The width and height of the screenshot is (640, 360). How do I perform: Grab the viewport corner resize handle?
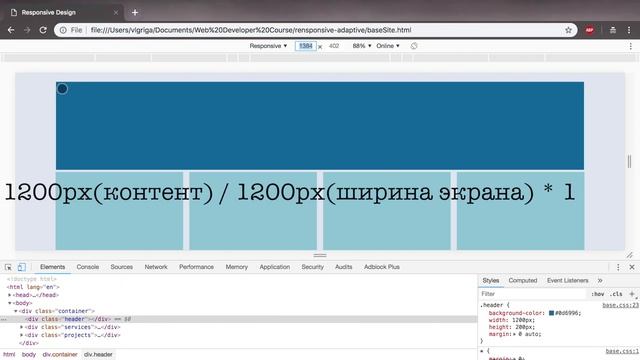(x=629, y=255)
